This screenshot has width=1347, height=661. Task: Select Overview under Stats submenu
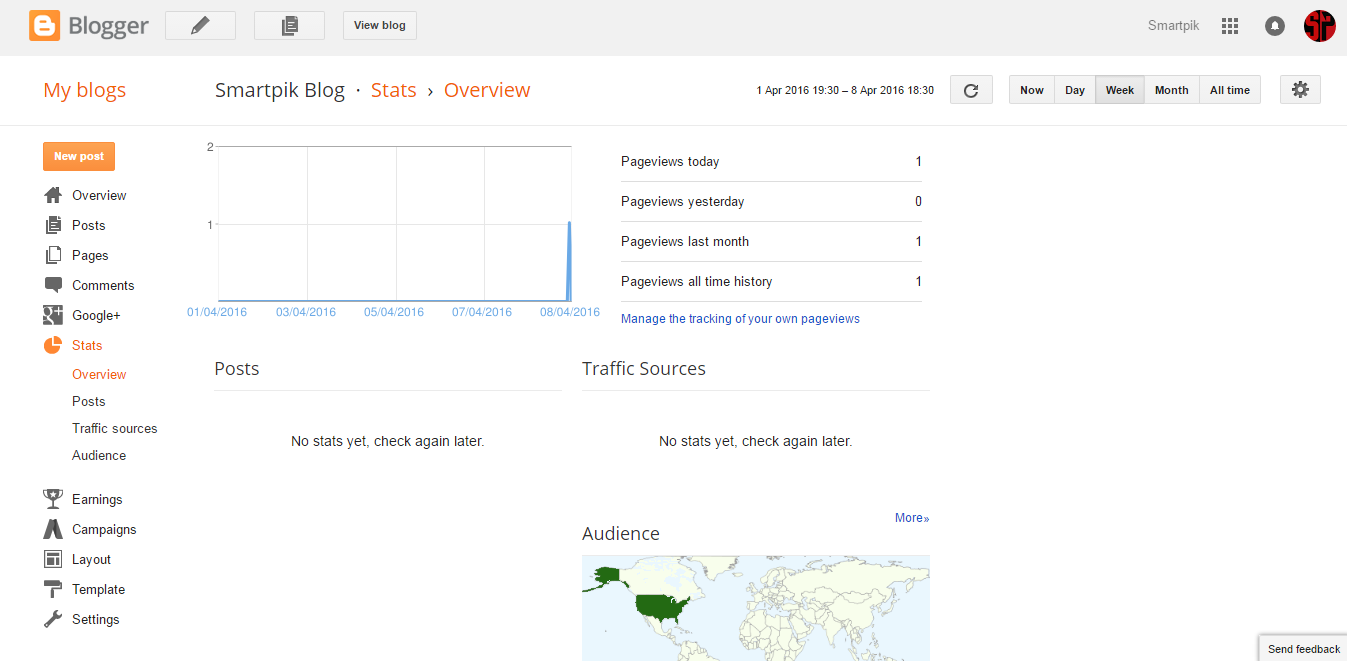99,374
